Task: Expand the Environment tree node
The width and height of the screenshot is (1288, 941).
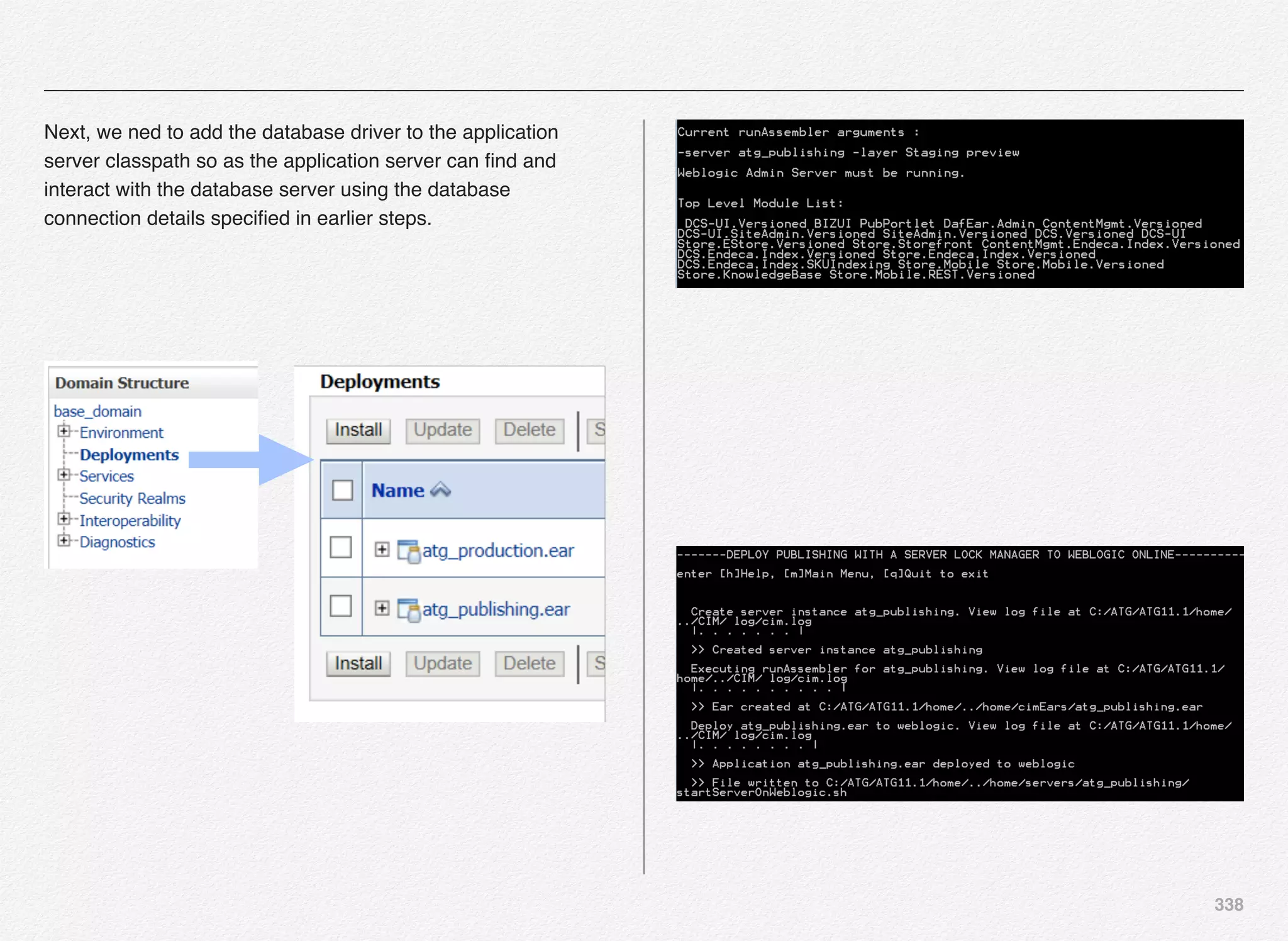Action: point(64,432)
